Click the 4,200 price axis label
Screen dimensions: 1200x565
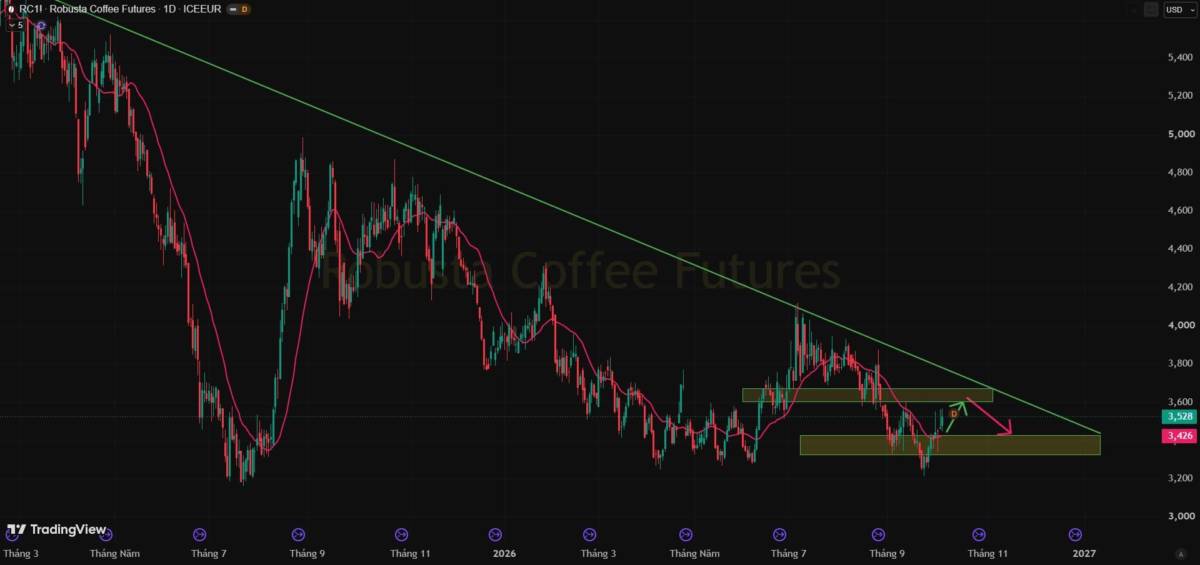click(1180, 287)
